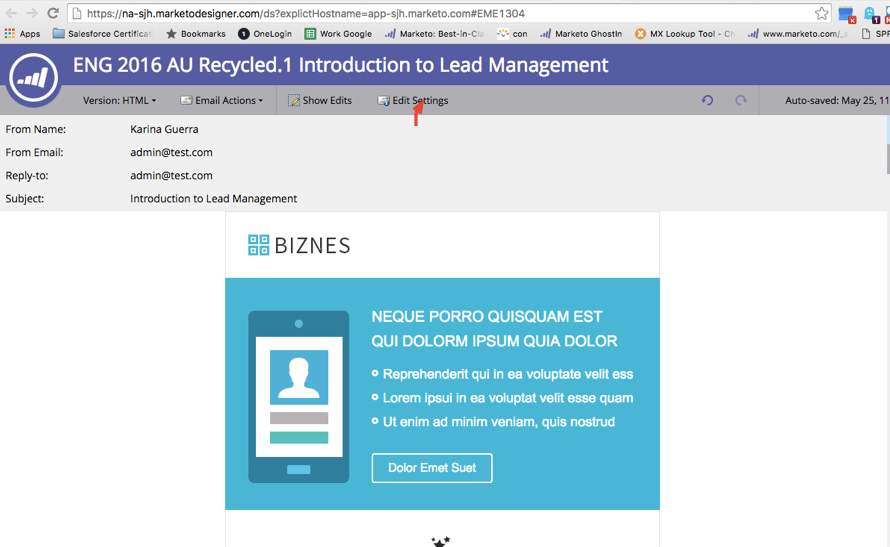Click the browser address bar
Screen dimensions: 890x547
pos(440,13)
